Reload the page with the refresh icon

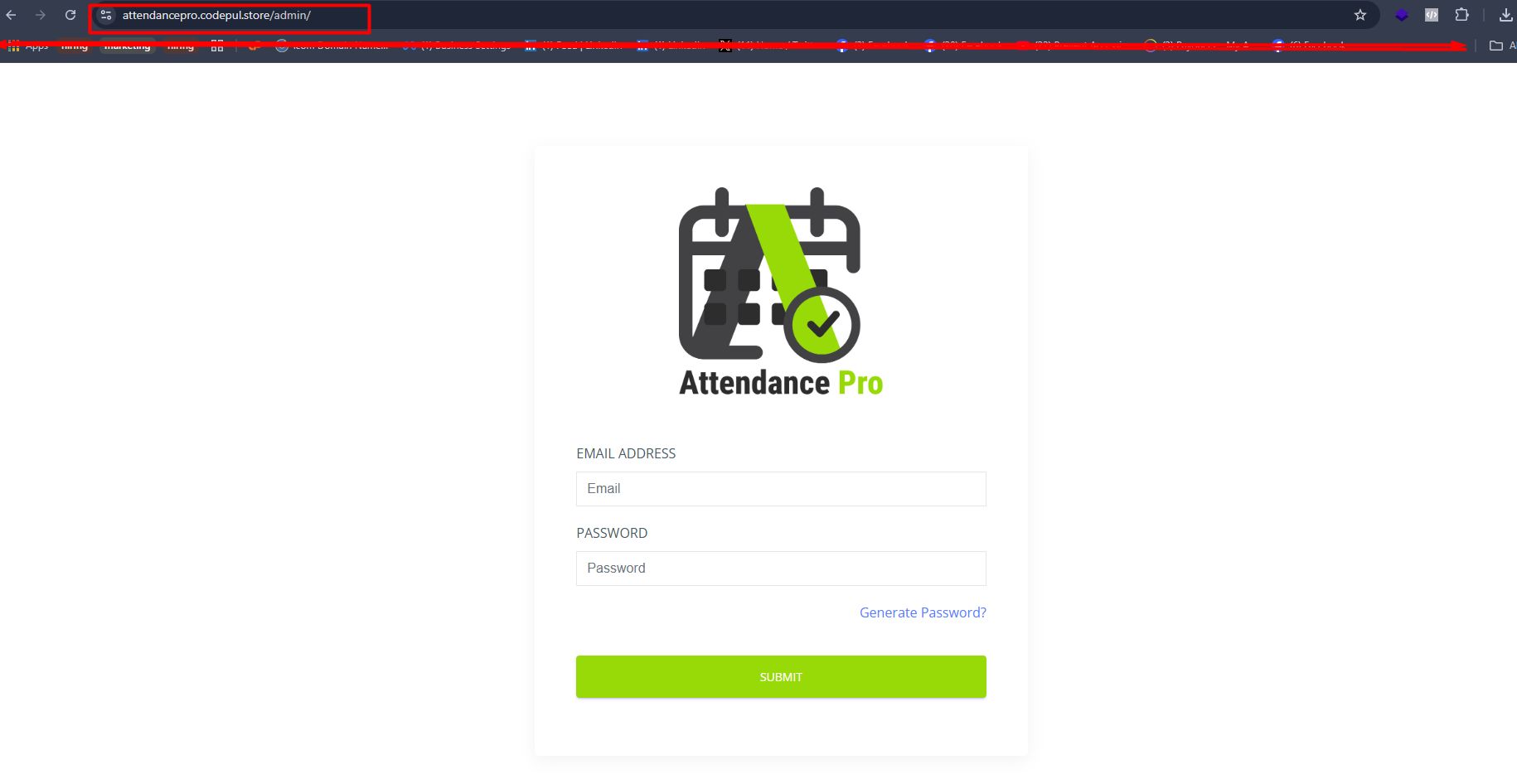click(70, 15)
